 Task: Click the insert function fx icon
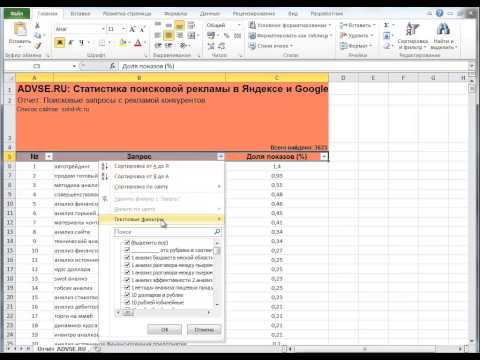point(113,66)
